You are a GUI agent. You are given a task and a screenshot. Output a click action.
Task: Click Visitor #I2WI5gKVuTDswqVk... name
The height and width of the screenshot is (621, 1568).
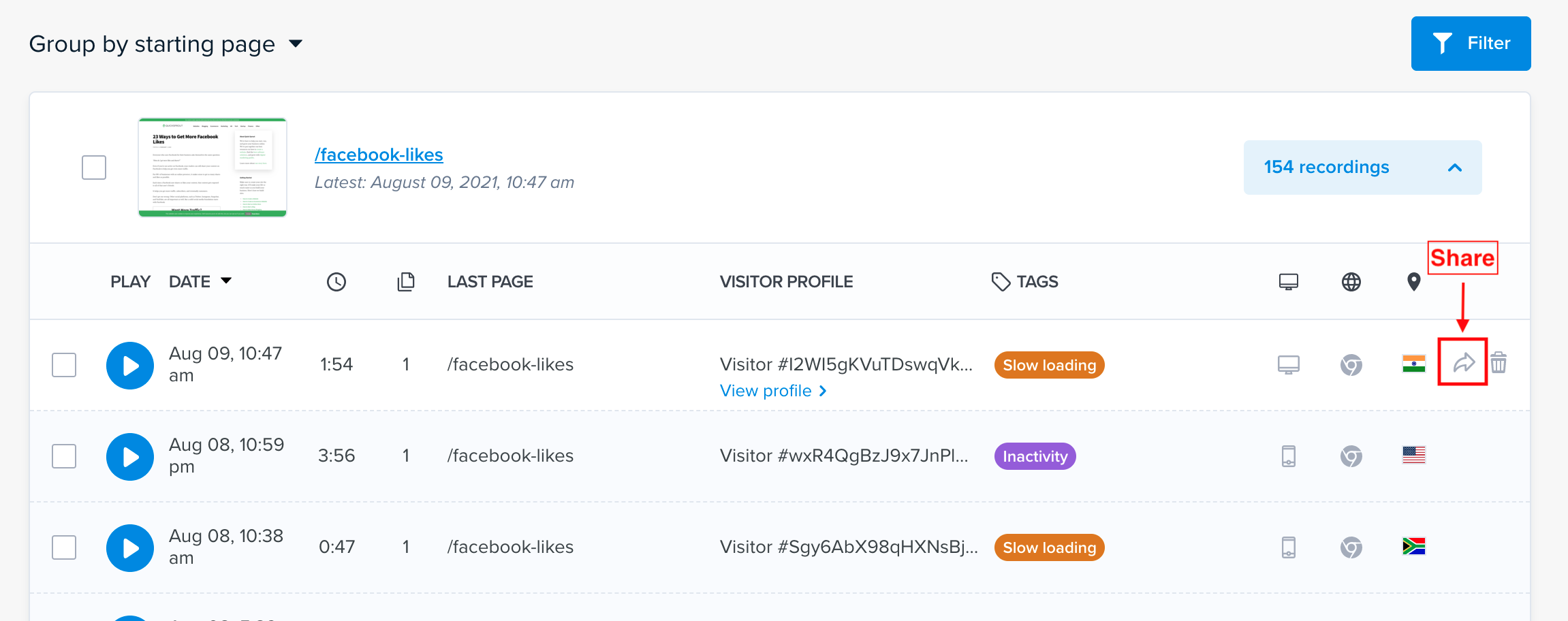[x=846, y=365]
